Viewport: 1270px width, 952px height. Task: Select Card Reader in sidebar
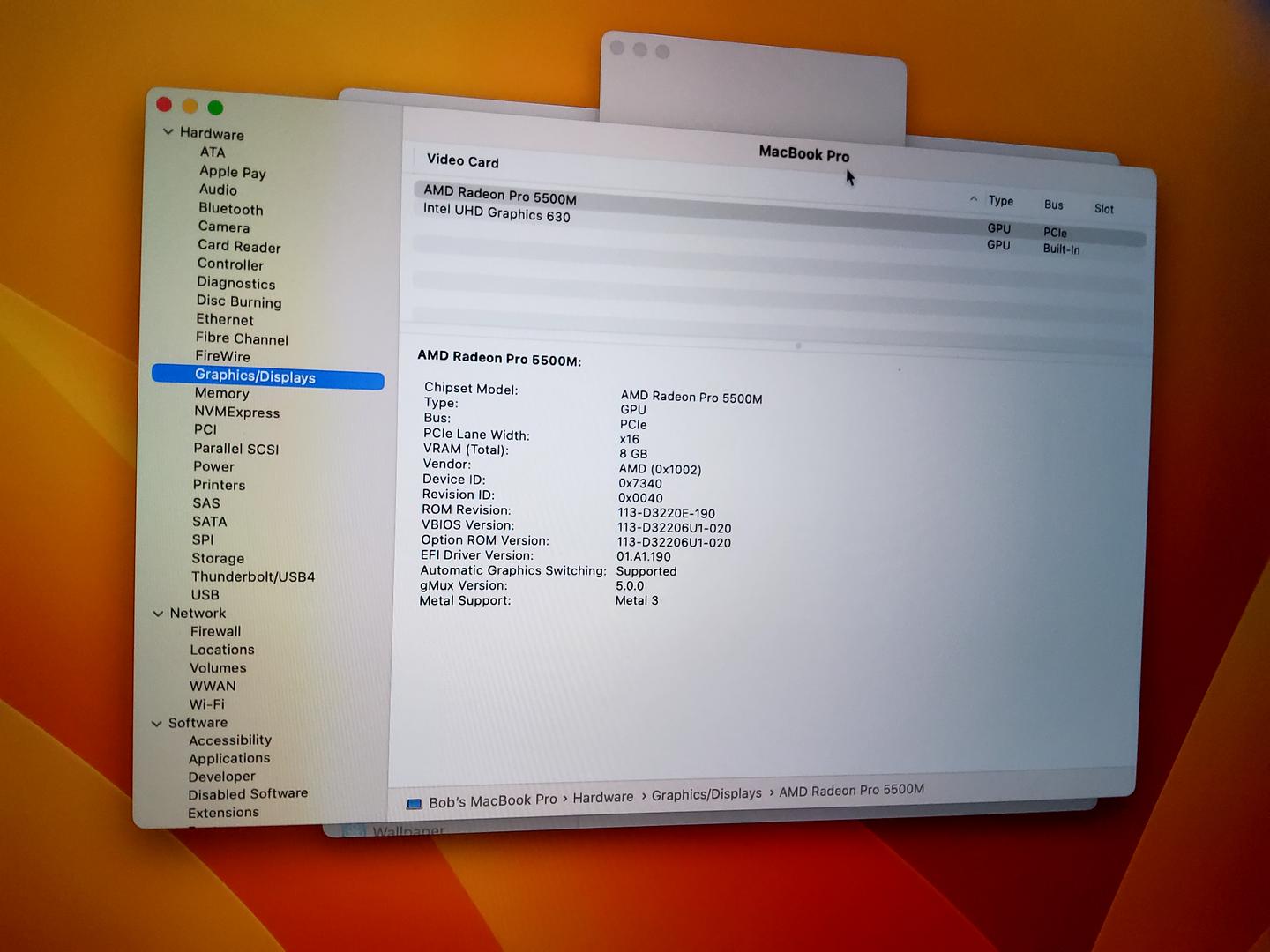tap(239, 246)
